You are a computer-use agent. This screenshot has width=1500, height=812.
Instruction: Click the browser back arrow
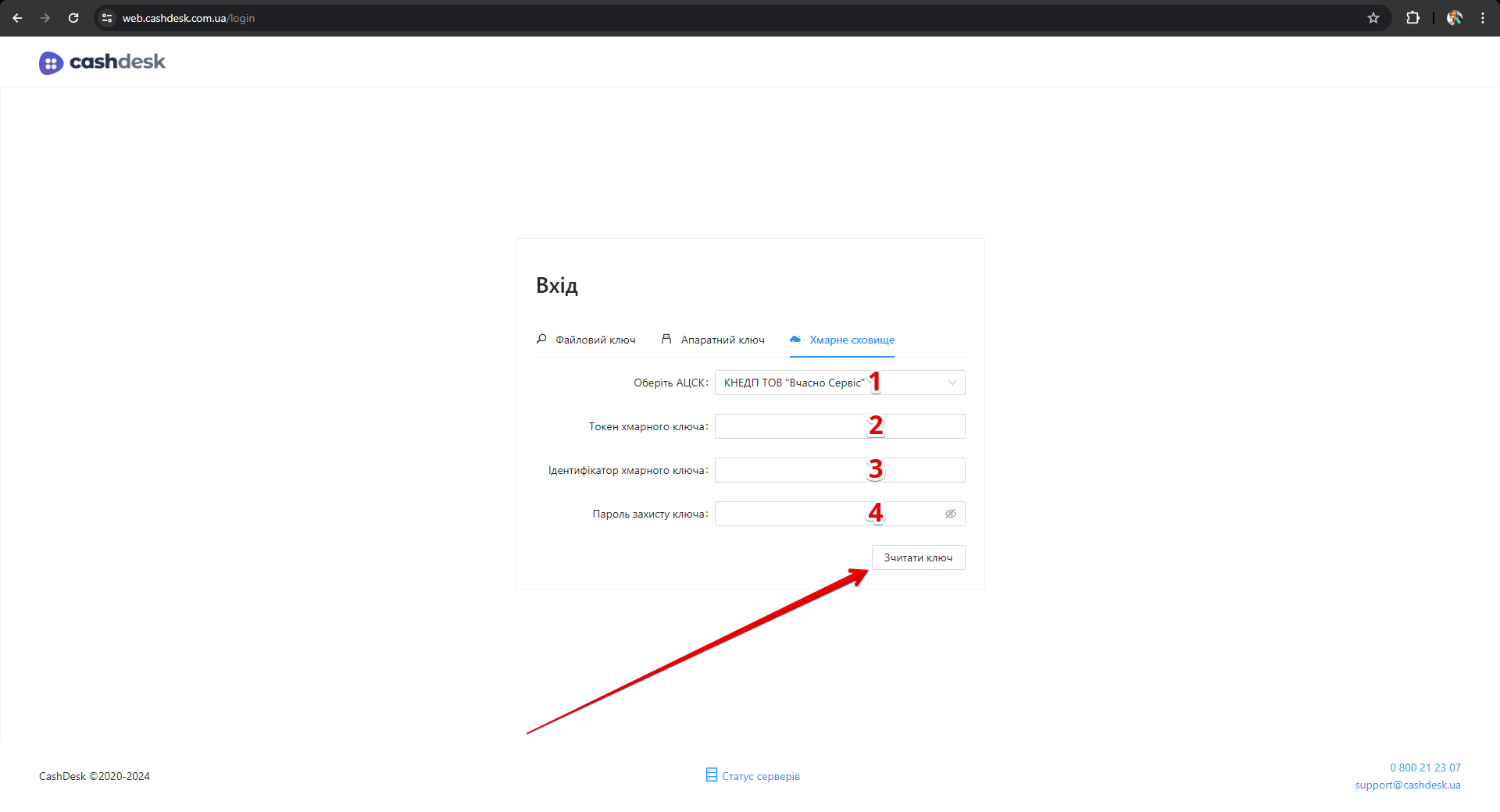pos(17,18)
